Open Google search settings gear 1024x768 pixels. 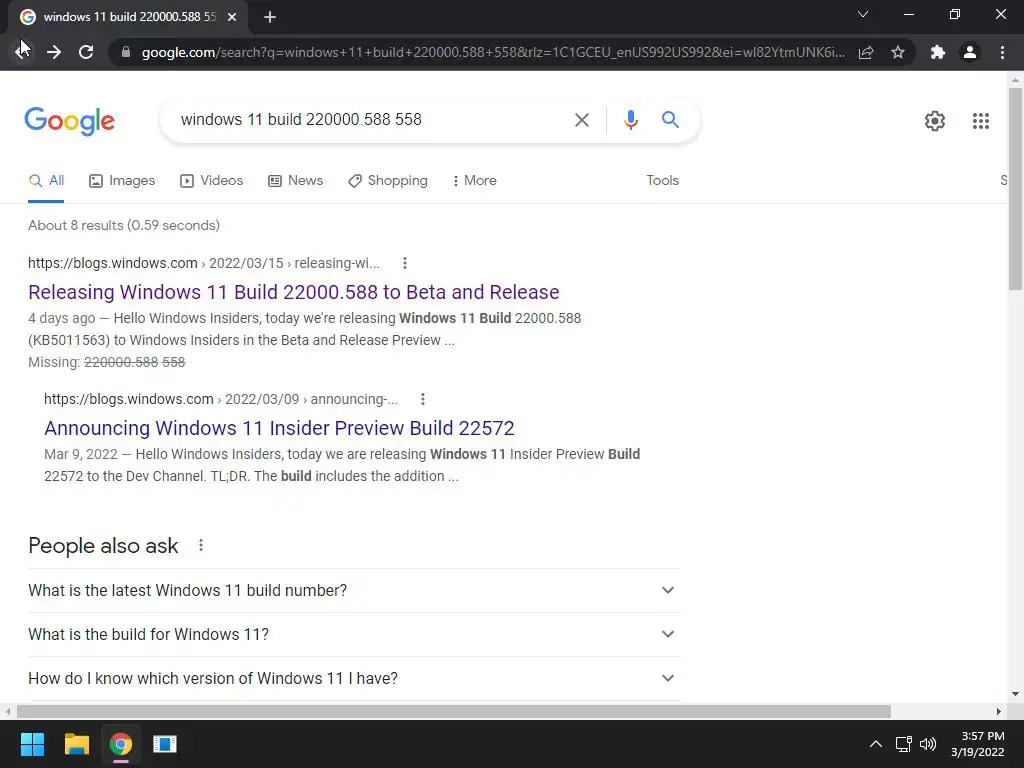[x=935, y=121]
